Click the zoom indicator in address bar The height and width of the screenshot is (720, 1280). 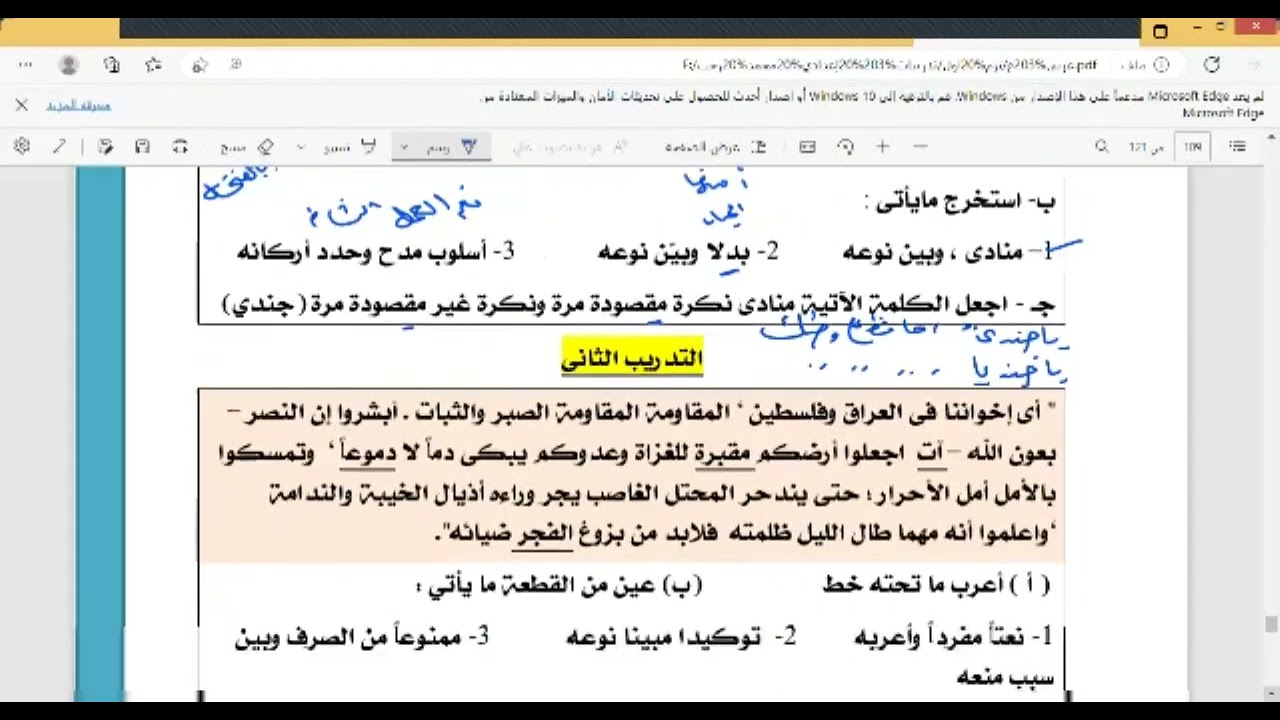236,65
